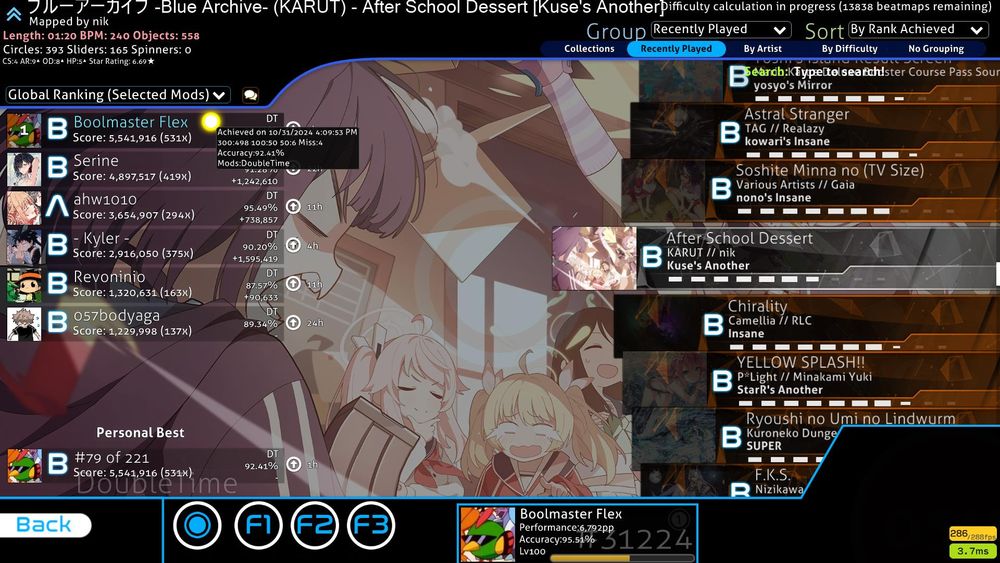1000x563 pixels.
Task: Open ahw1010's score of 3,654,907
Action: click(x=143, y=208)
